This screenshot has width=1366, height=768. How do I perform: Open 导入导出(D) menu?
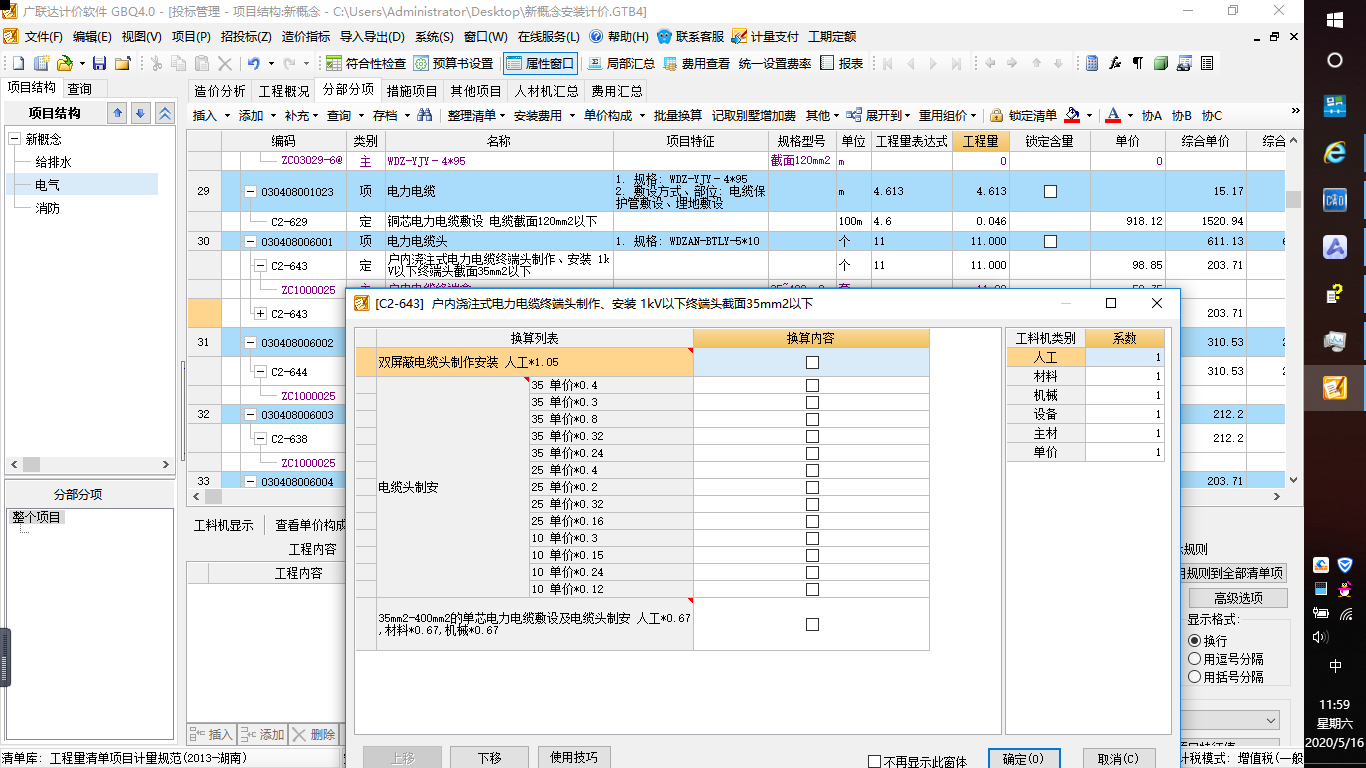[x=372, y=37]
